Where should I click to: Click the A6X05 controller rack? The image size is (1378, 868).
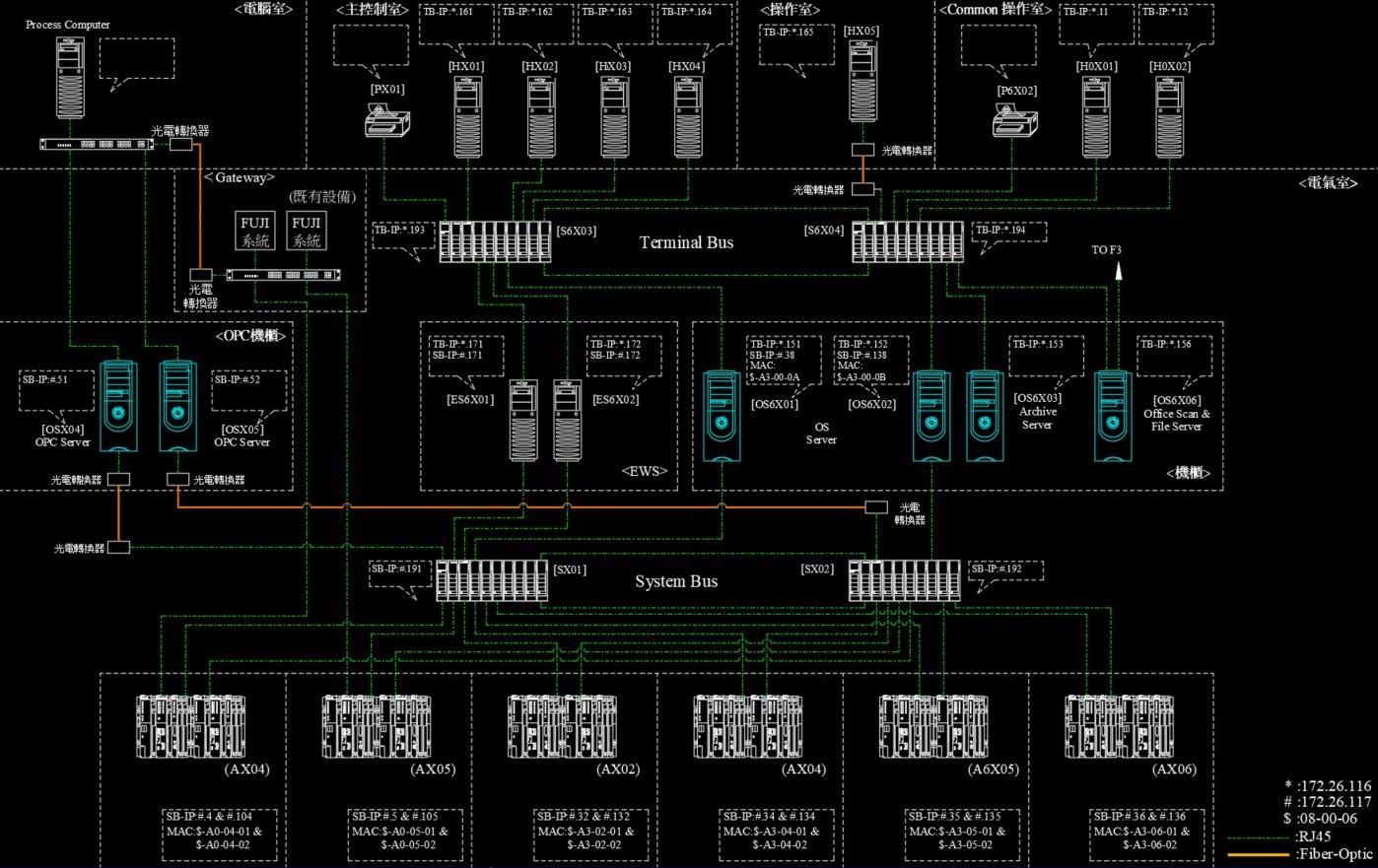tap(933, 727)
